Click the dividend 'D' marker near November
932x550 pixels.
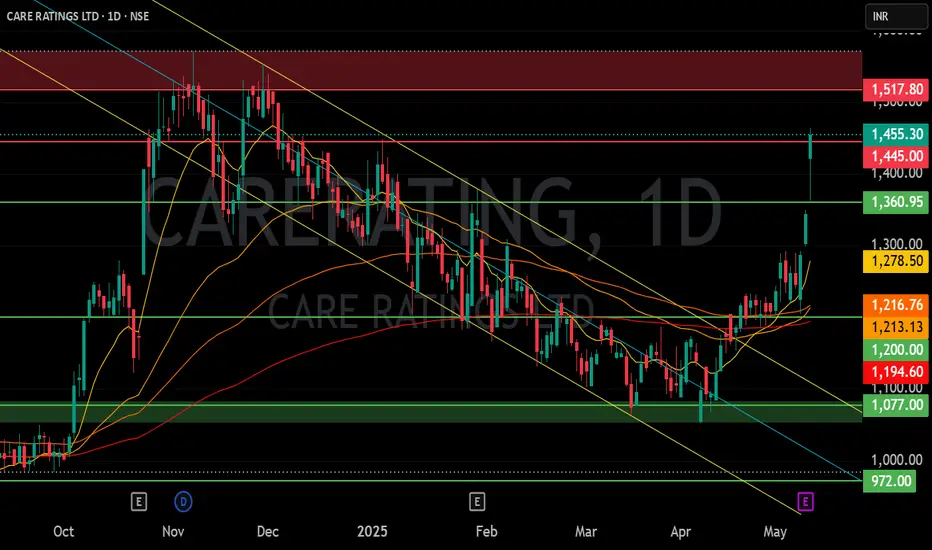[183, 502]
